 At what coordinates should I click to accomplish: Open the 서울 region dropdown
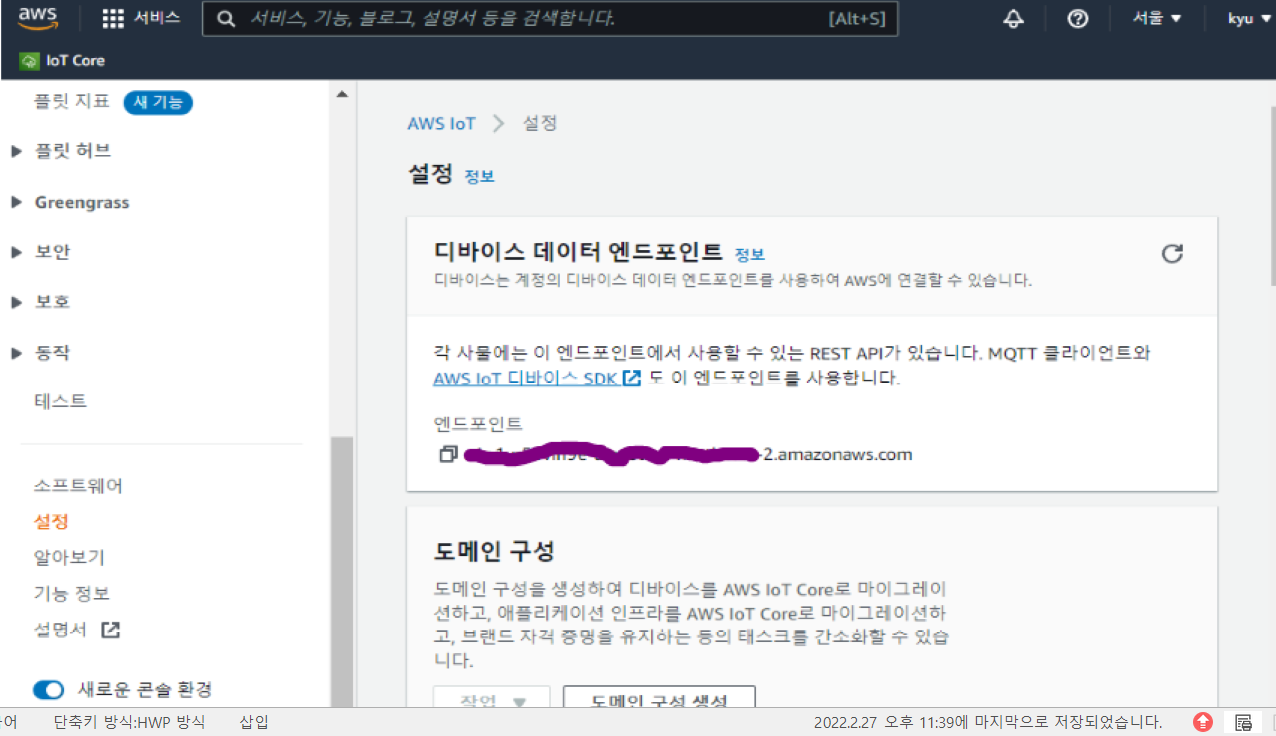click(x=1157, y=19)
